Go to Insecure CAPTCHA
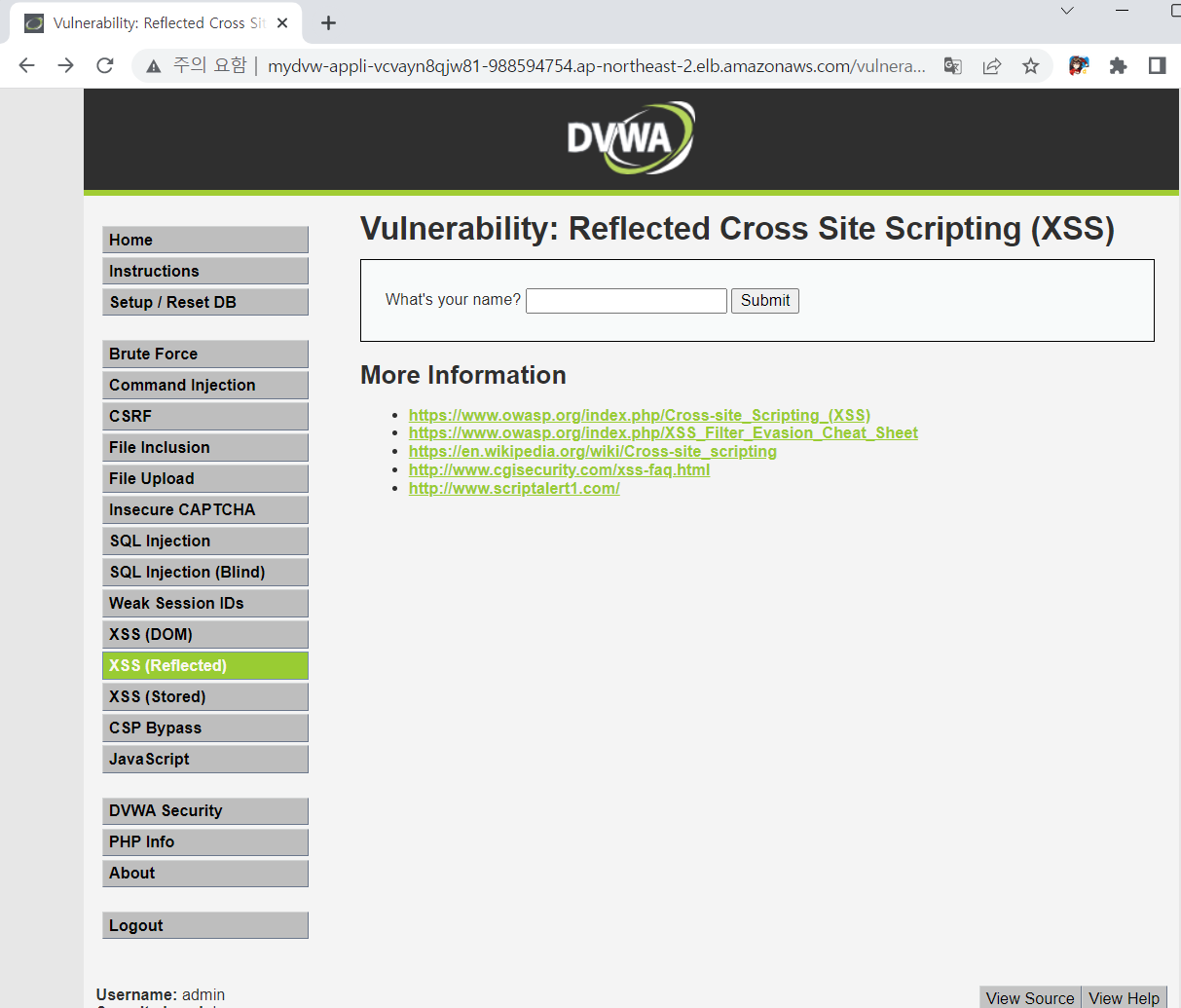The width and height of the screenshot is (1181, 1008). pos(205,509)
